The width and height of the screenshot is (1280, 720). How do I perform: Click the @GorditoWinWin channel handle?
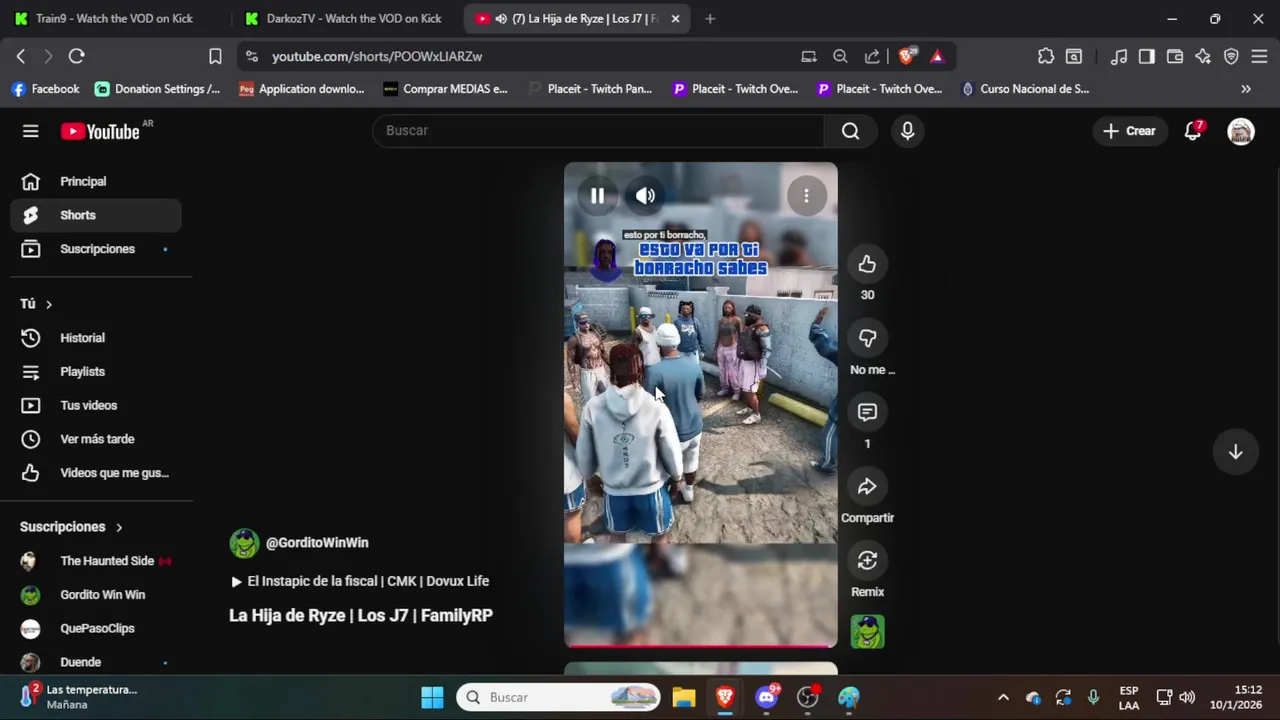[317, 543]
